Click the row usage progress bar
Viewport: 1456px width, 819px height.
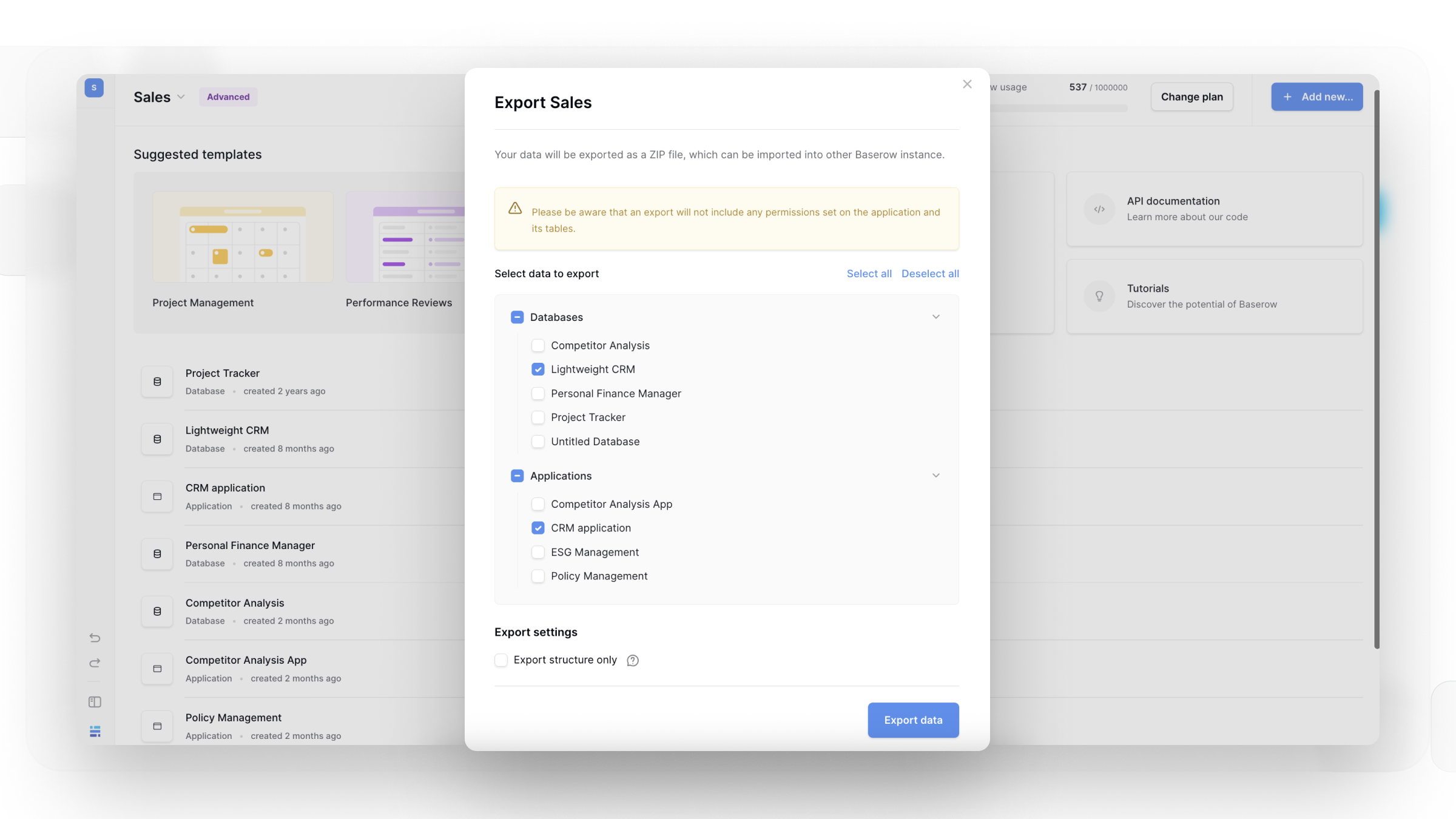click(1059, 109)
